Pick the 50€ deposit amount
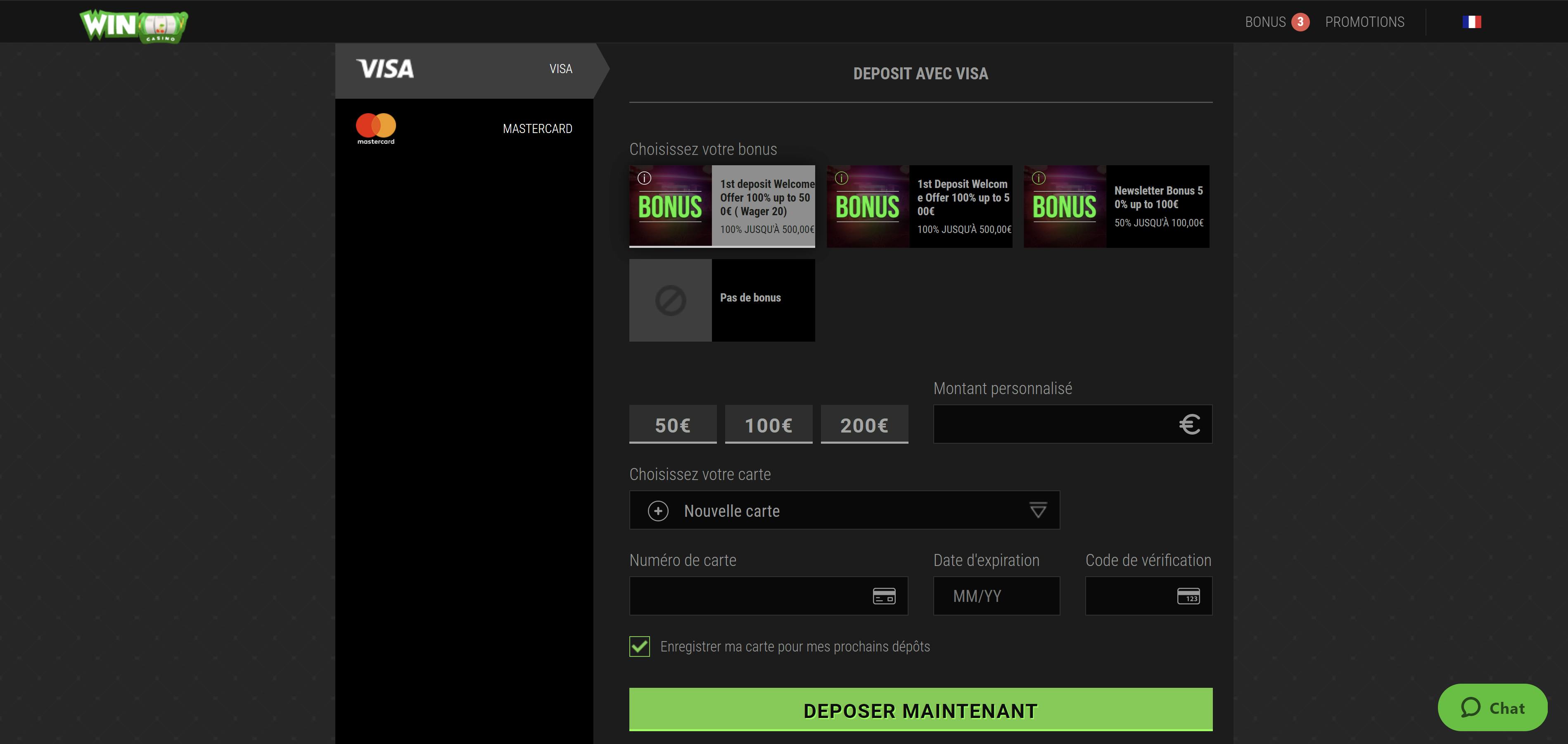This screenshot has width=1568, height=744. point(673,424)
